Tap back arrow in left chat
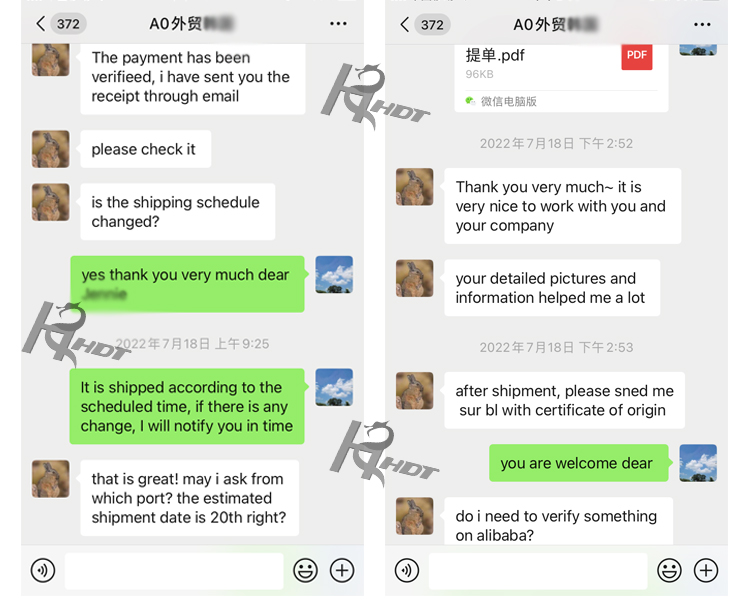 click(x=41, y=23)
